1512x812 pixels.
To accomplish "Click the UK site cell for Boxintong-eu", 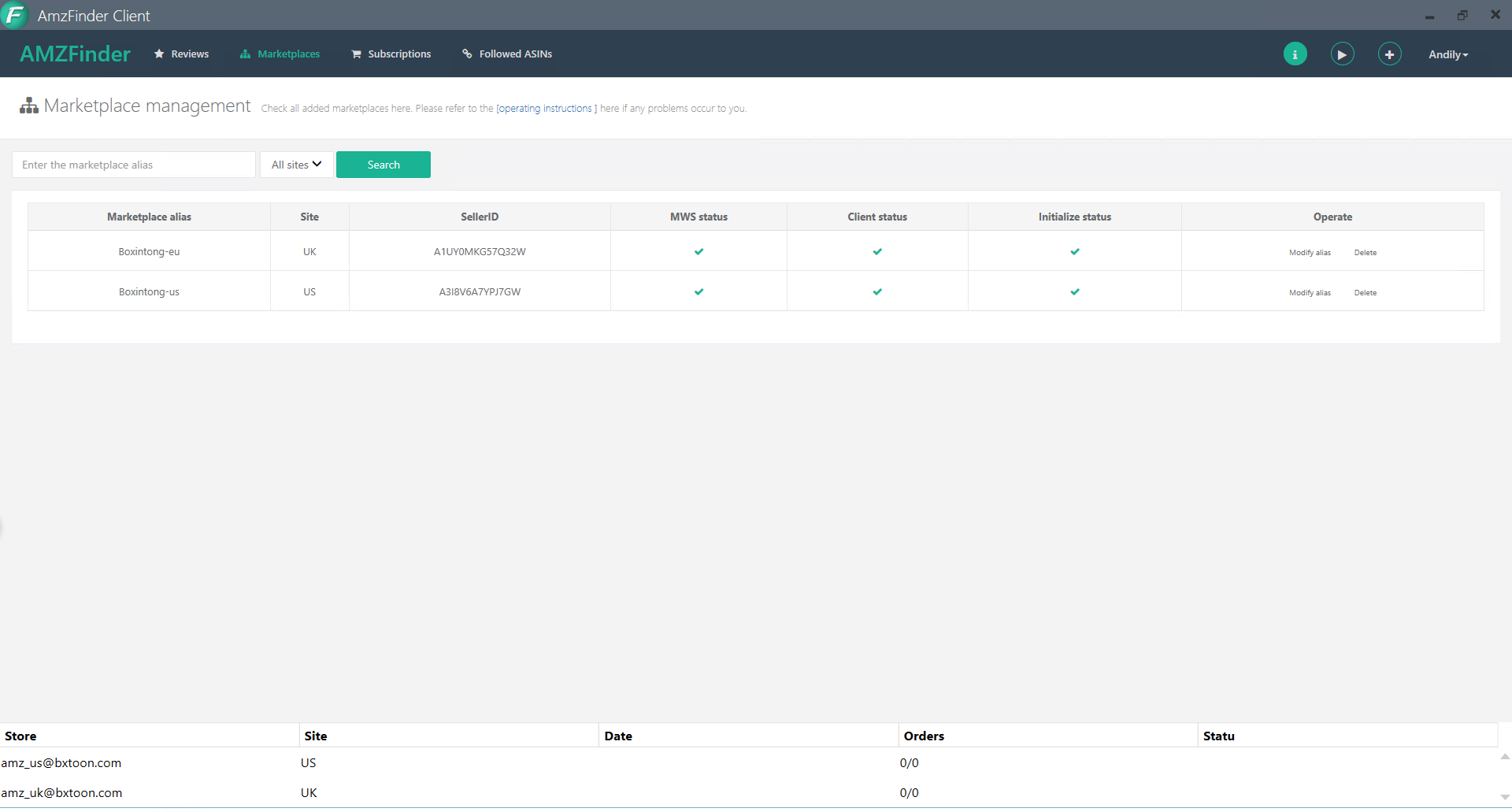I will pyautogui.click(x=309, y=252).
